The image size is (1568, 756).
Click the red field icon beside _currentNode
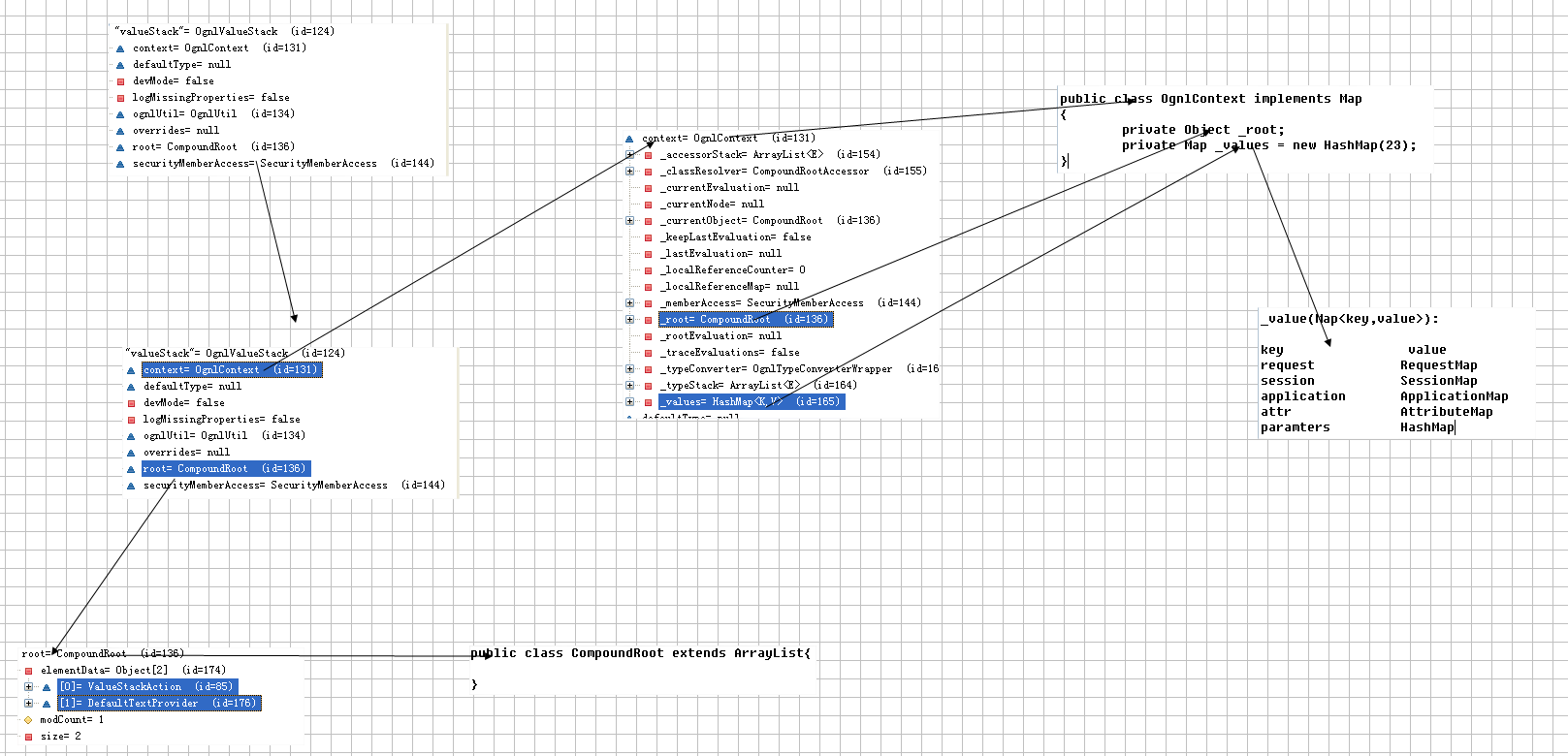pos(649,205)
